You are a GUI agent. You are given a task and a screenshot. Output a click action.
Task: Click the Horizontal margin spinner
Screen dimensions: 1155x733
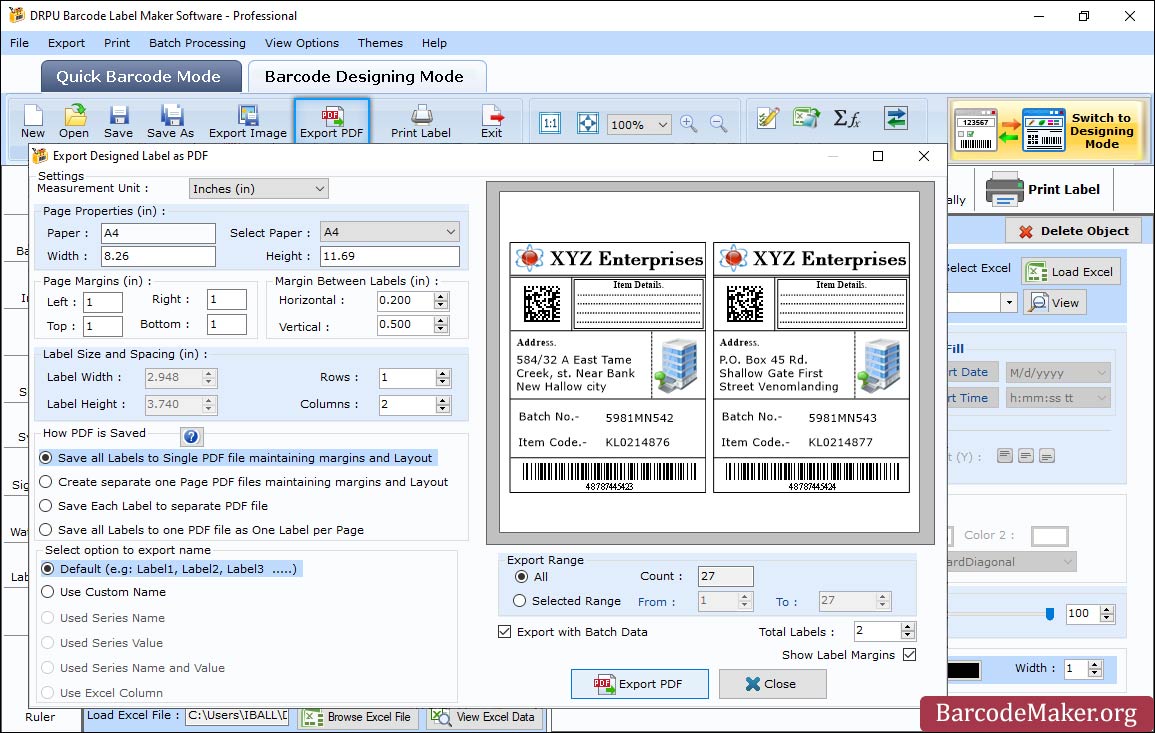[440, 301]
